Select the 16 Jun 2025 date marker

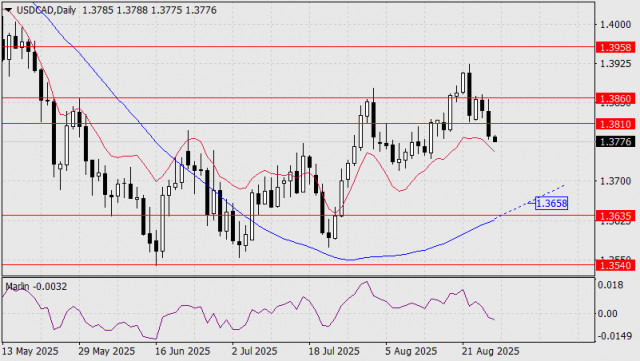(182, 351)
